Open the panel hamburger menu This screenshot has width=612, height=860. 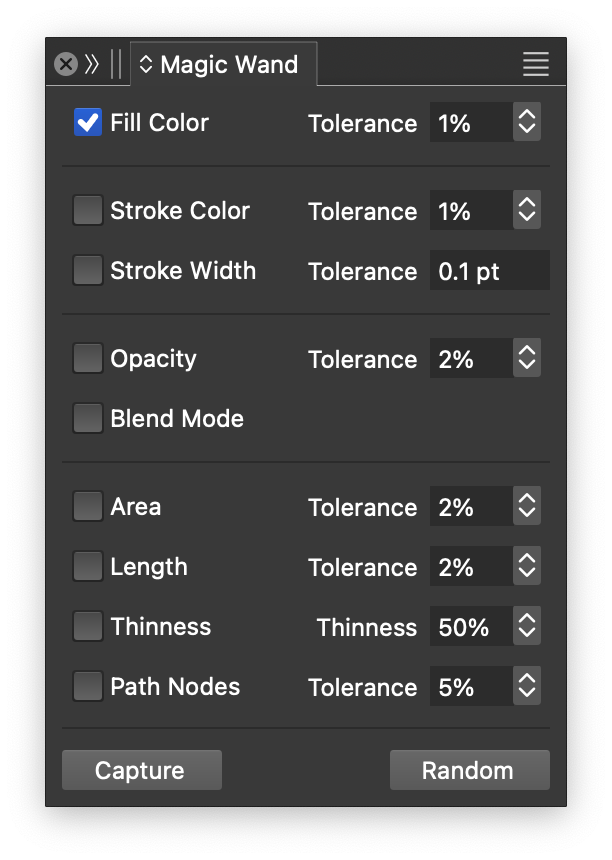[536, 65]
